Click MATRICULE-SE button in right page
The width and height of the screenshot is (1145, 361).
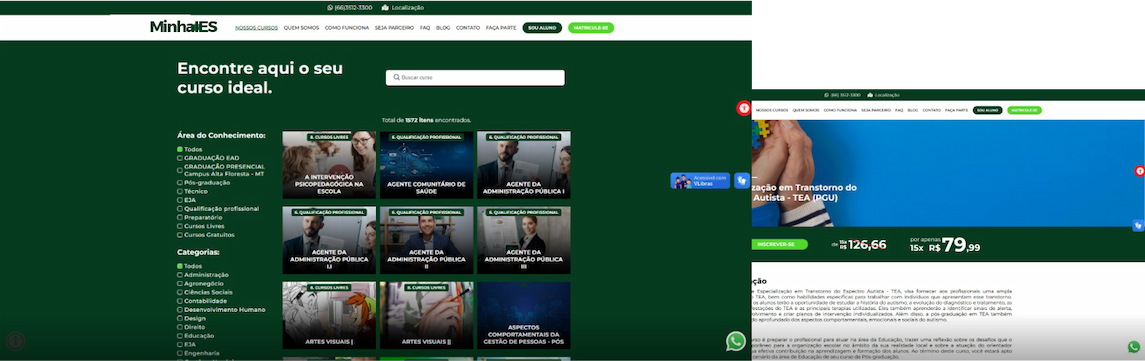1025,110
